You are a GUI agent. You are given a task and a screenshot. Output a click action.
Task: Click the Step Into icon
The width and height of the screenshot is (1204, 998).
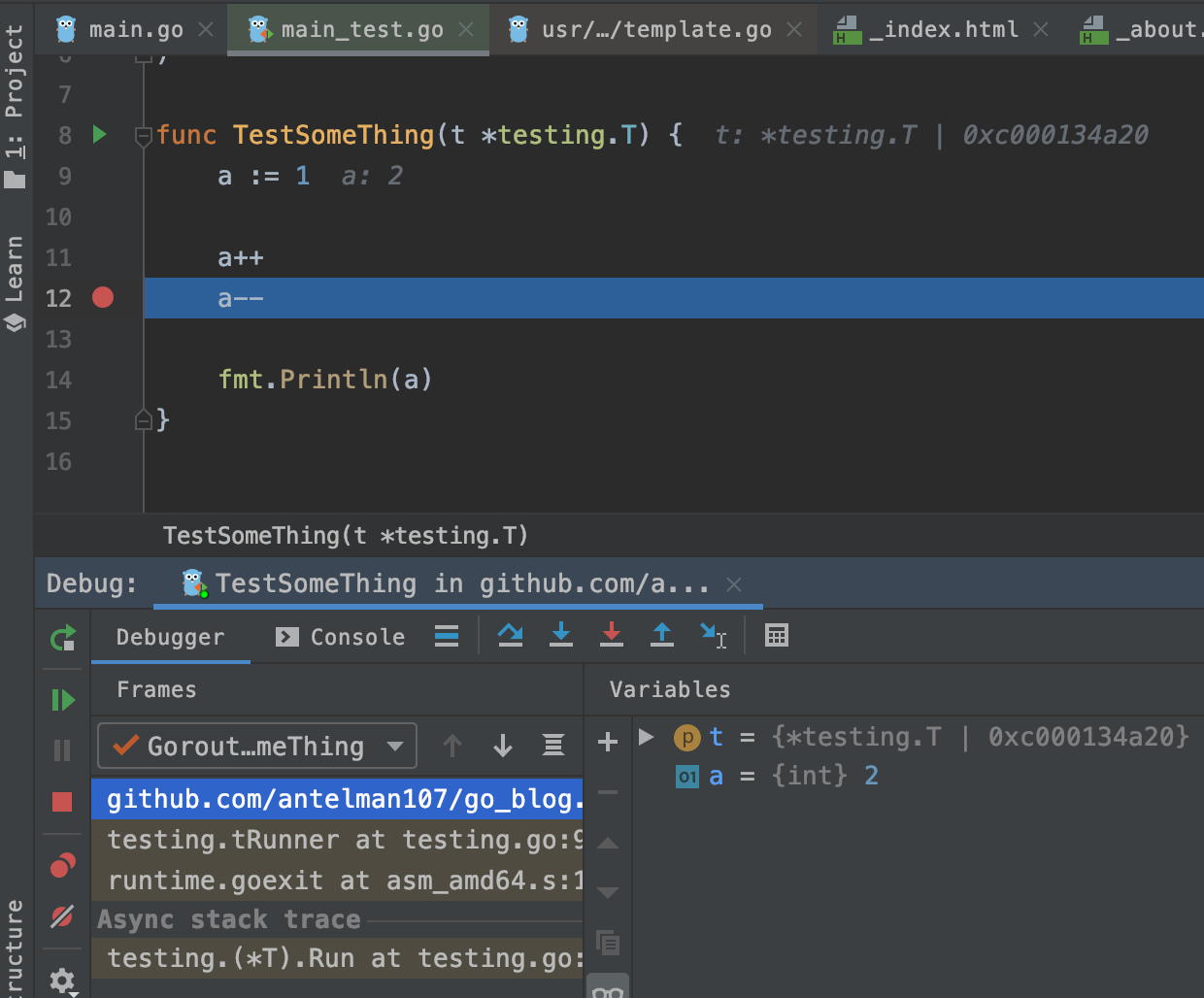561,636
